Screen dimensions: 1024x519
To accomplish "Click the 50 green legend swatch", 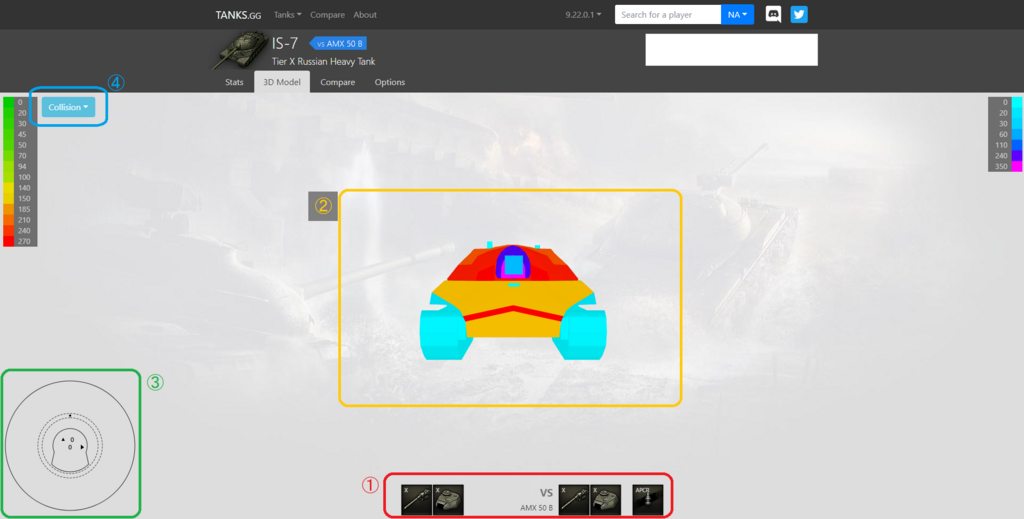I will [x=8, y=145].
